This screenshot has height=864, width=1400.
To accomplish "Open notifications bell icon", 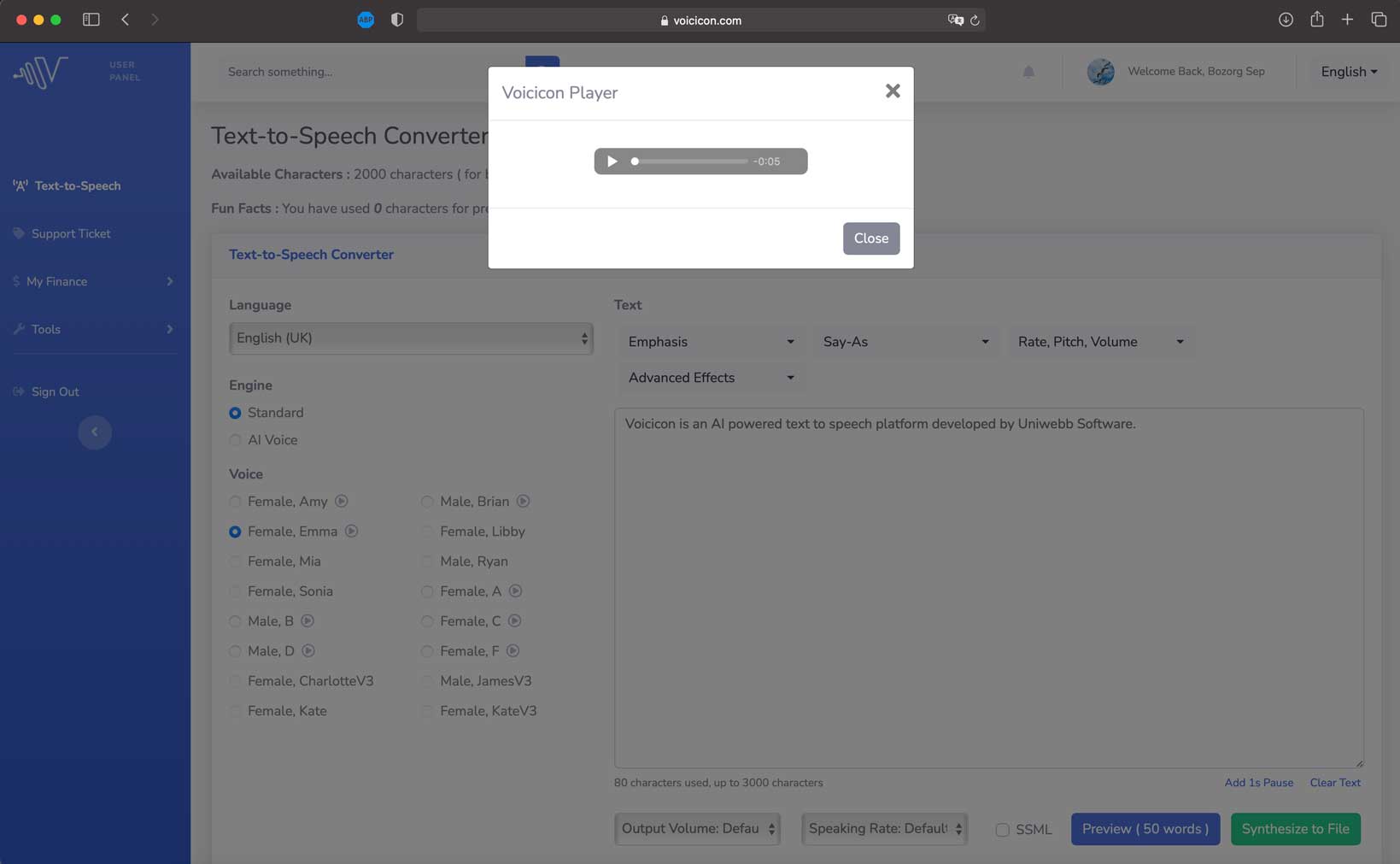I will click(1028, 72).
